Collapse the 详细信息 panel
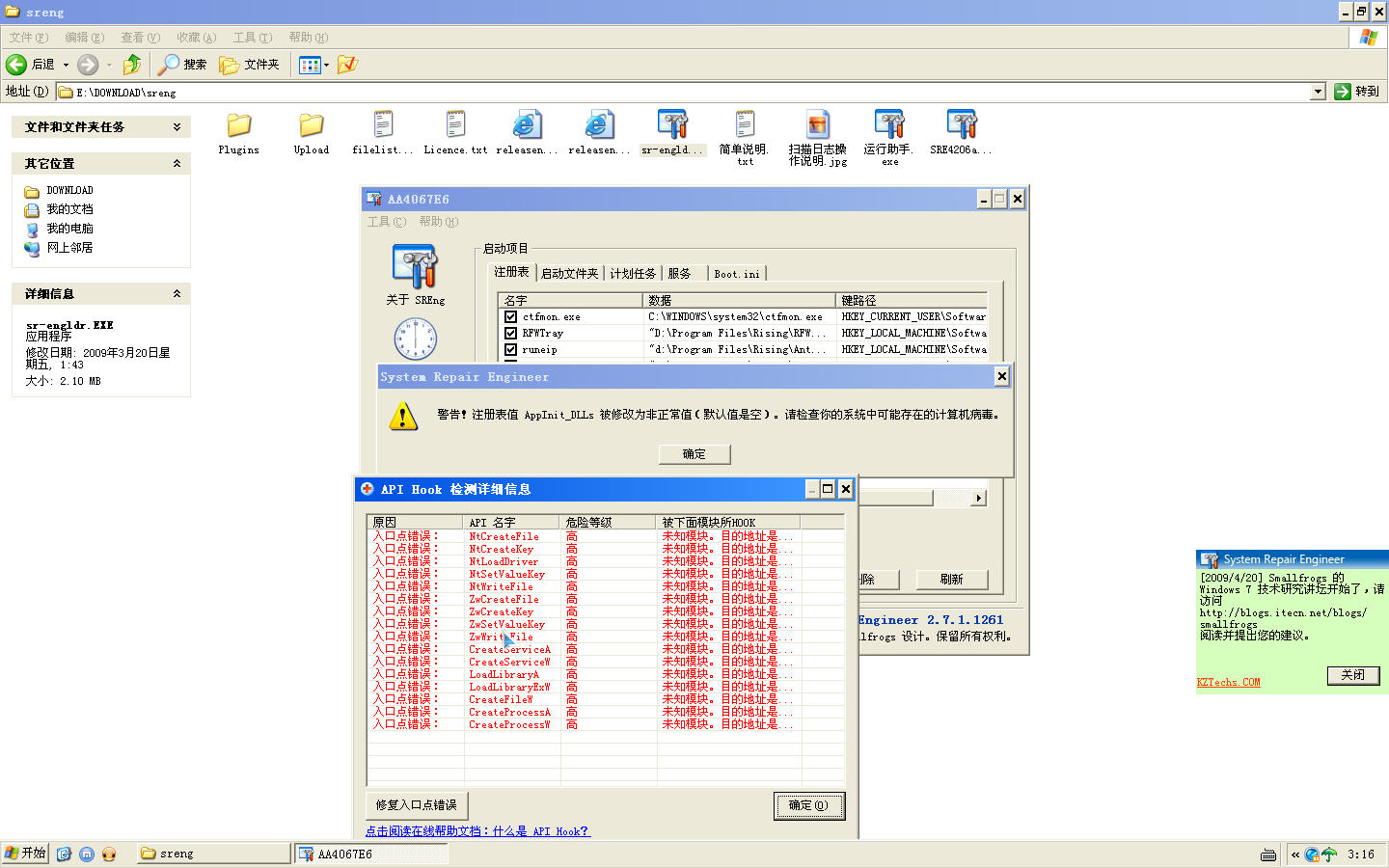 click(x=177, y=293)
